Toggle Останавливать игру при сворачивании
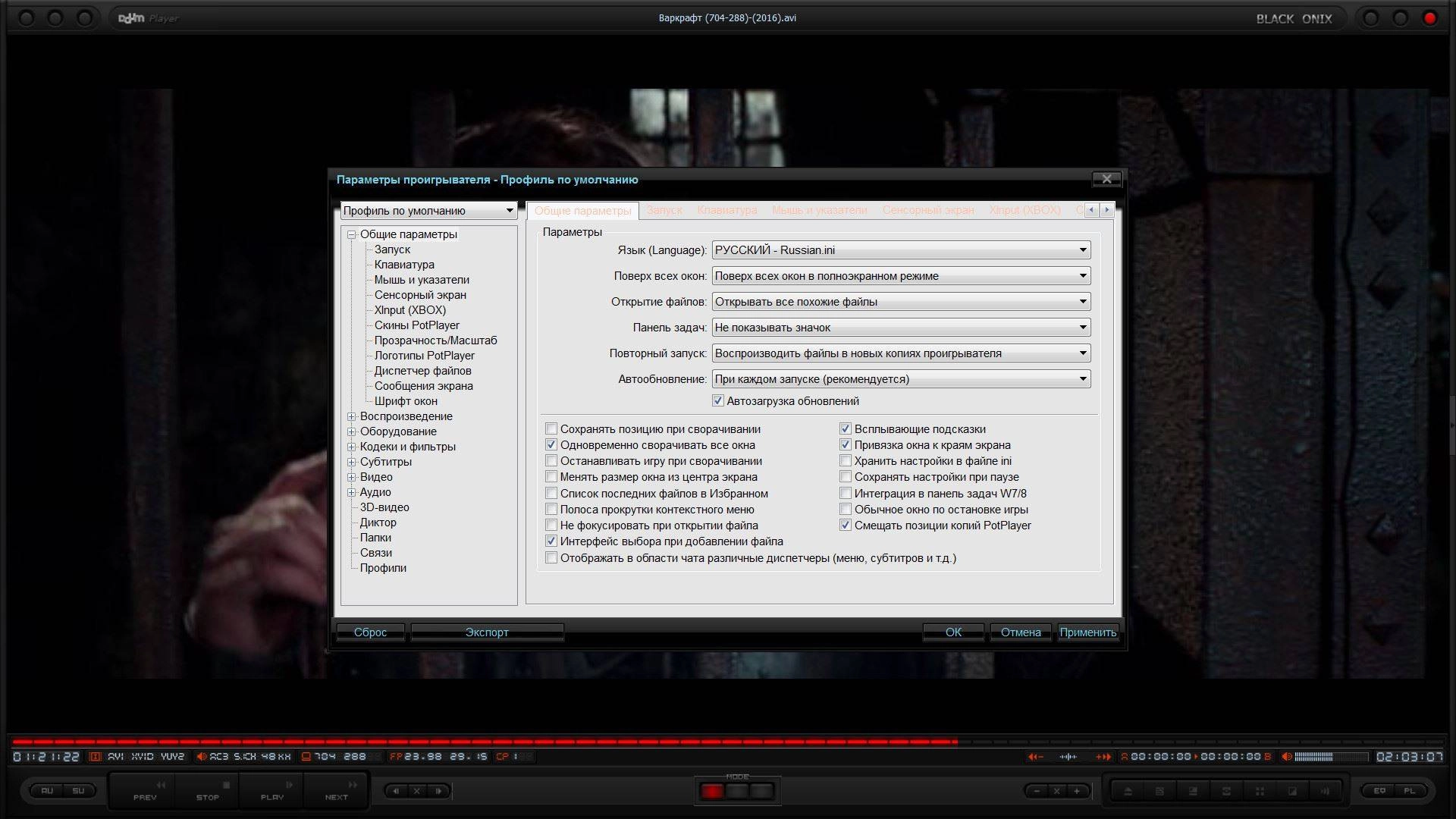The height and width of the screenshot is (819, 1456). (551, 461)
